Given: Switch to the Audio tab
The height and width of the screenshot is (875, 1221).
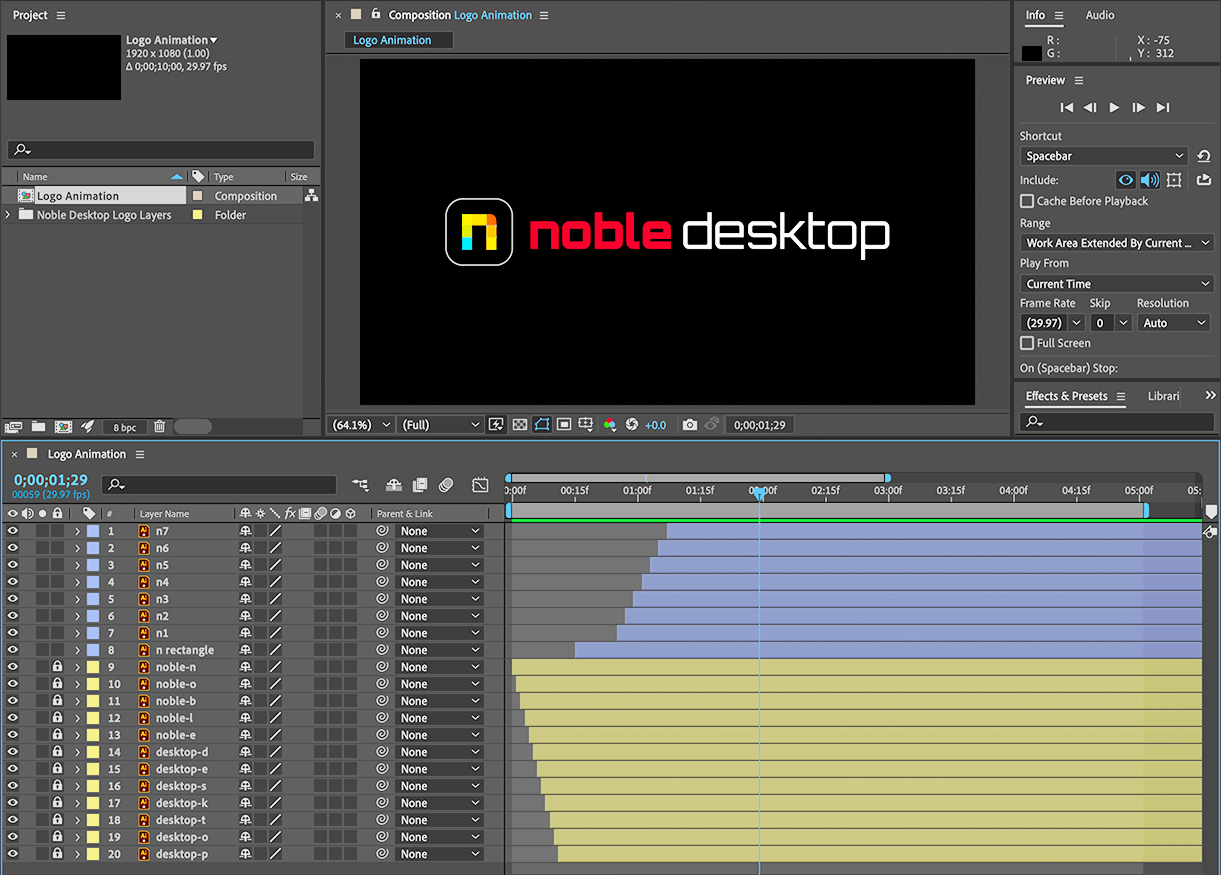Looking at the screenshot, I should (x=1100, y=15).
